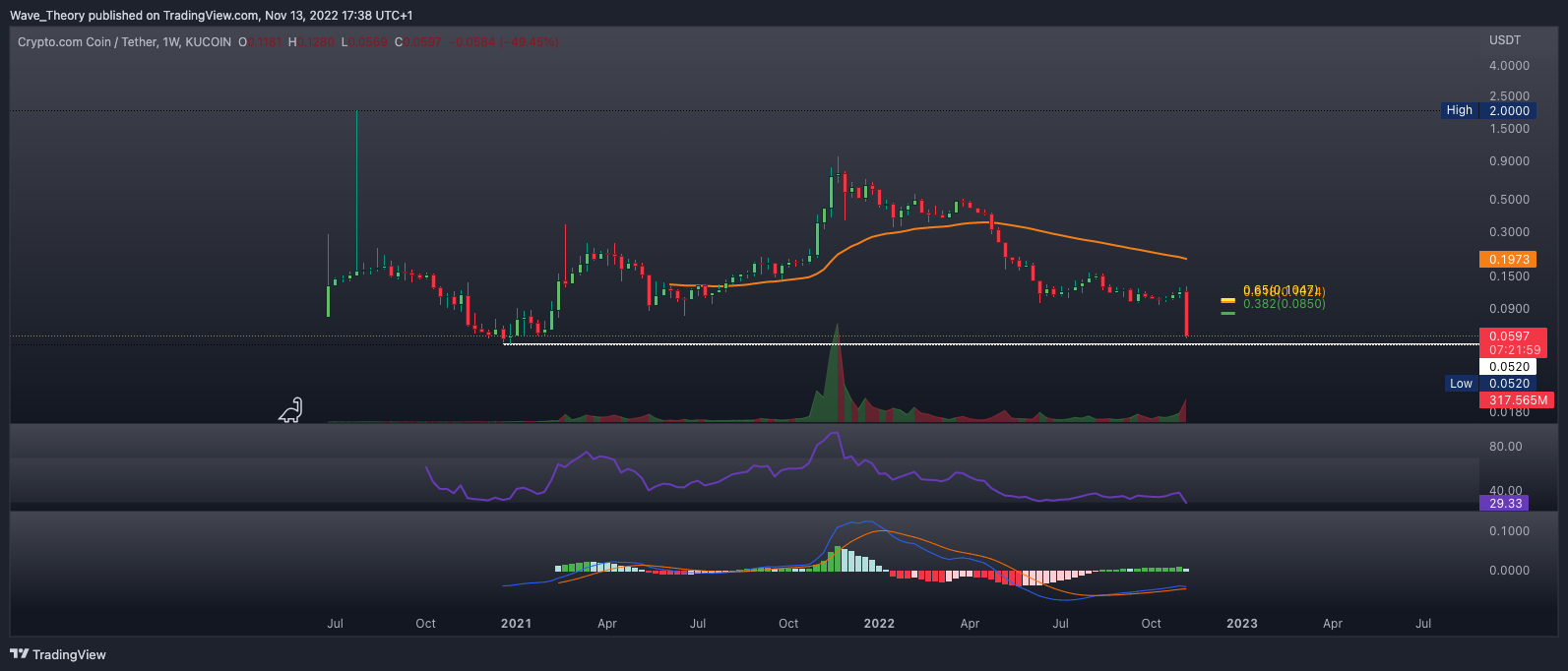Select the white 0.0520 horizontal line label
Image resolution: width=1568 pixels, height=671 pixels.
point(1508,367)
